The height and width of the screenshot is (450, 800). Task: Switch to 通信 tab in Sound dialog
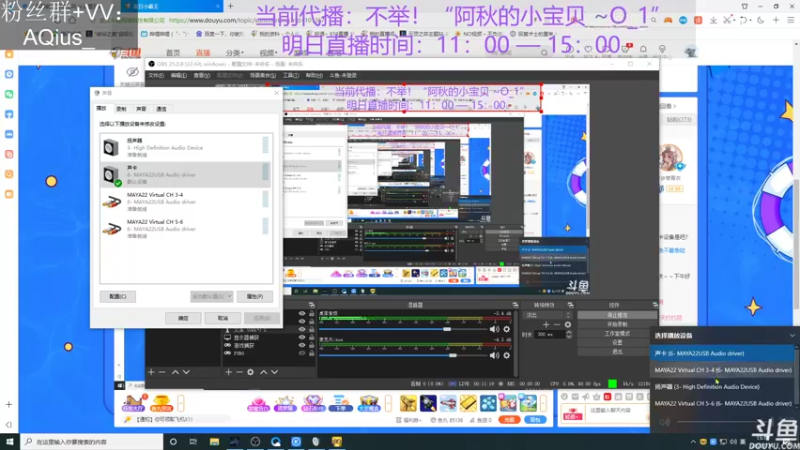(x=161, y=109)
